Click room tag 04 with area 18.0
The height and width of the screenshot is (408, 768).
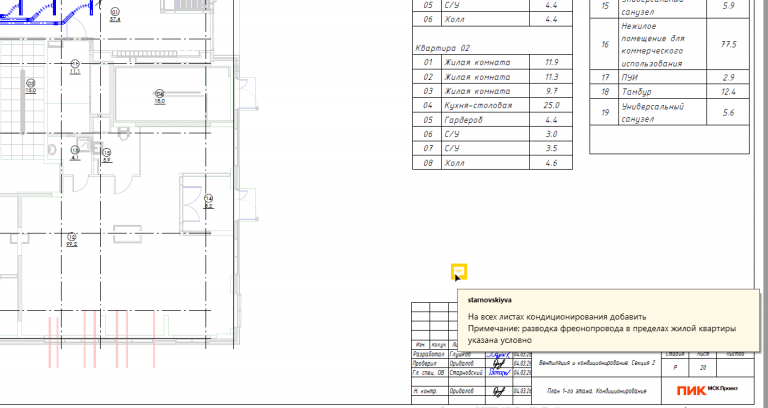[160, 97]
